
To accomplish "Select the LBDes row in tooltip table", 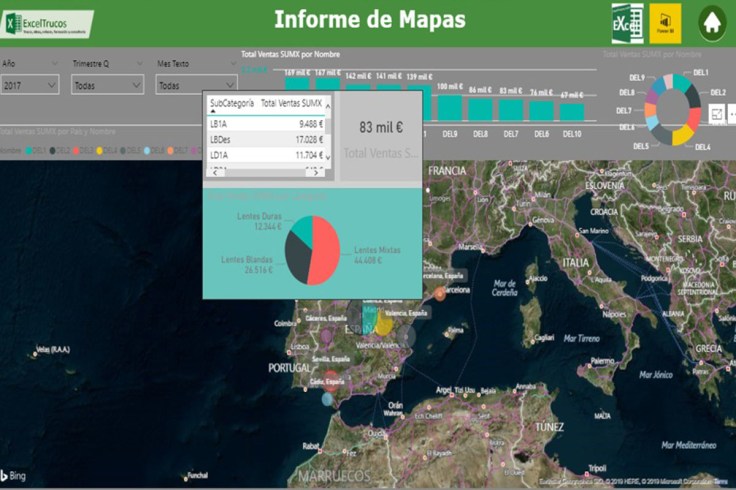I will (x=267, y=139).
